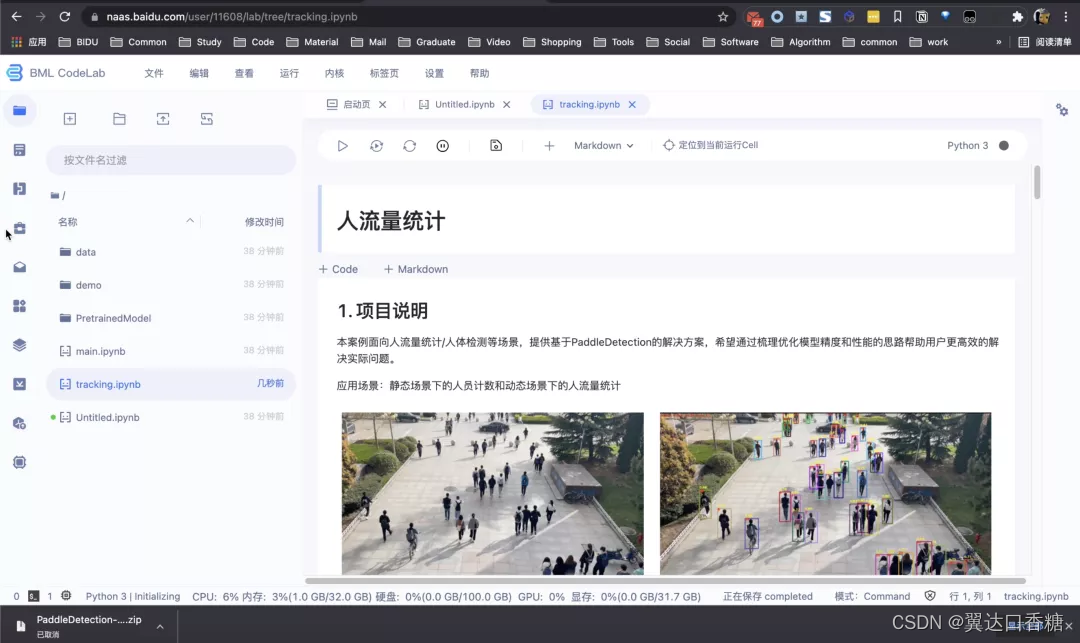Click the 按文件名过滤 search field
1080x643 pixels.
(x=170, y=159)
